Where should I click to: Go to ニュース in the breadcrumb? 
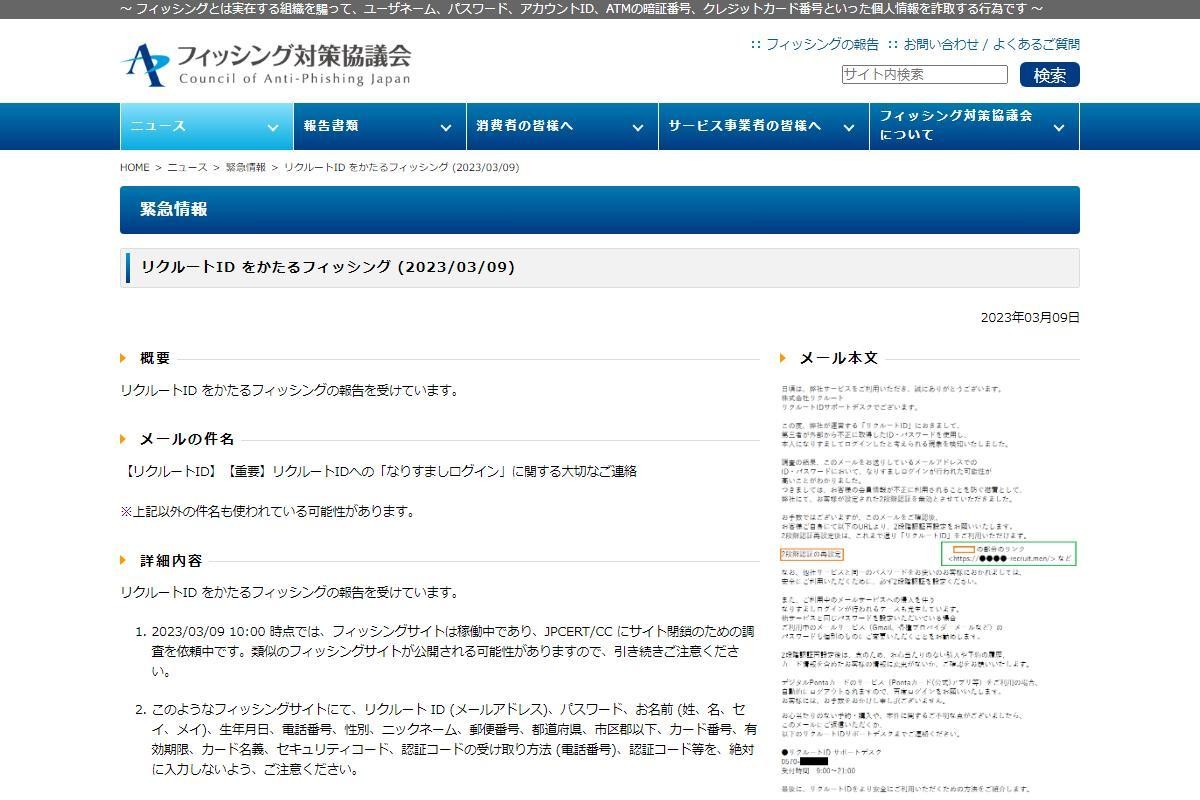pos(187,167)
